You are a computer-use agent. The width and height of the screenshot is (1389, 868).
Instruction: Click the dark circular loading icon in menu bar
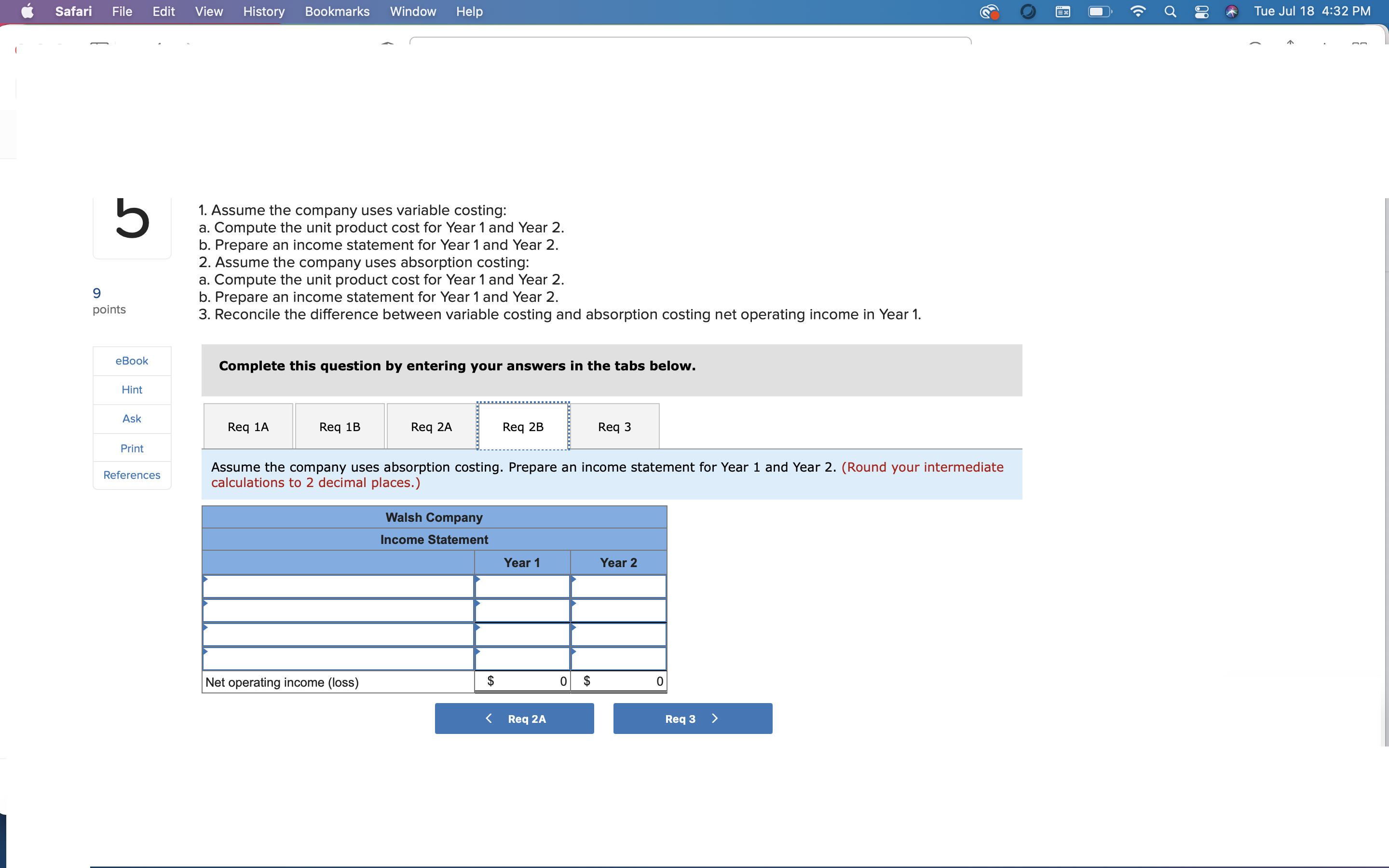tap(1028, 12)
